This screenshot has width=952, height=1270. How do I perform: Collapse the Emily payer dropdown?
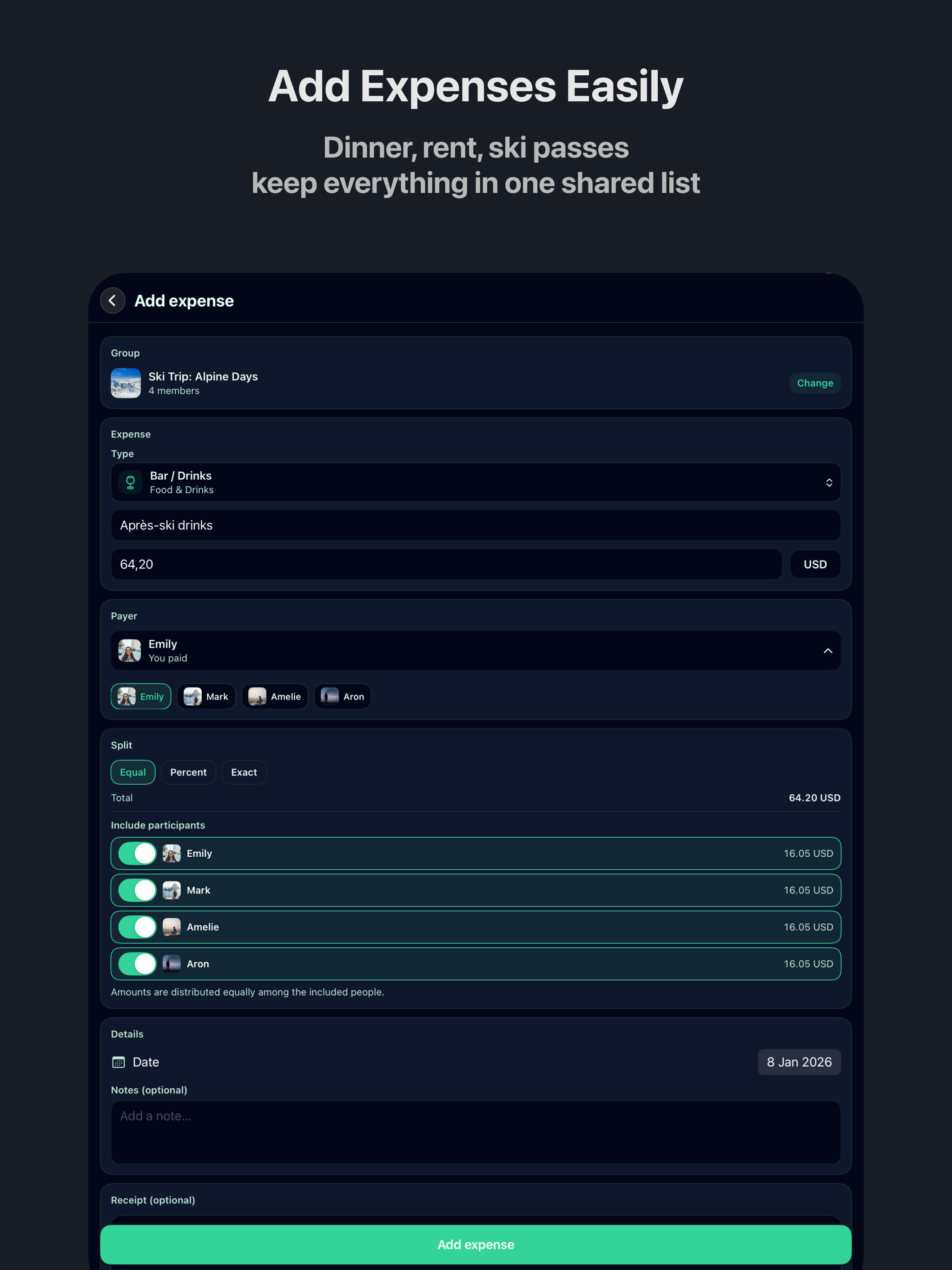pos(476,650)
